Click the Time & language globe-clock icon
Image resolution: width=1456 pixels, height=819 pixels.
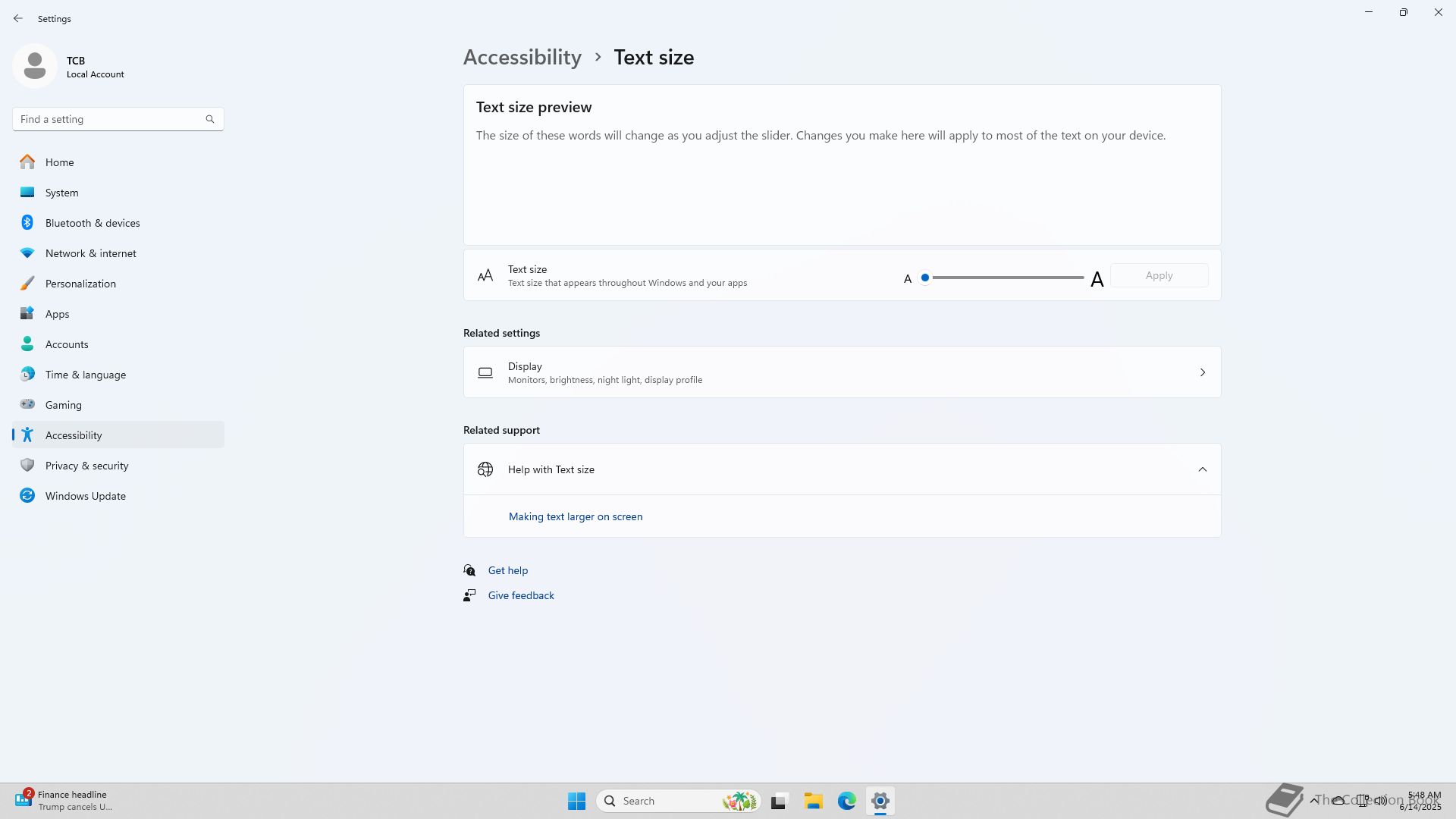point(27,374)
